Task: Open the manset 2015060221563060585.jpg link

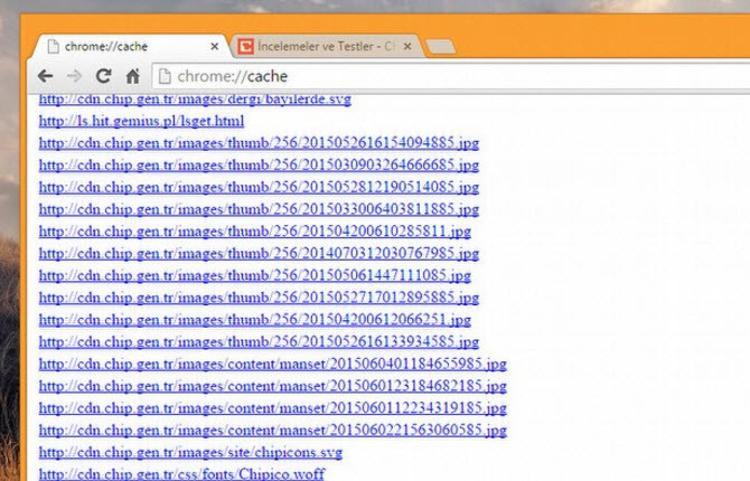Action: point(273,430)
